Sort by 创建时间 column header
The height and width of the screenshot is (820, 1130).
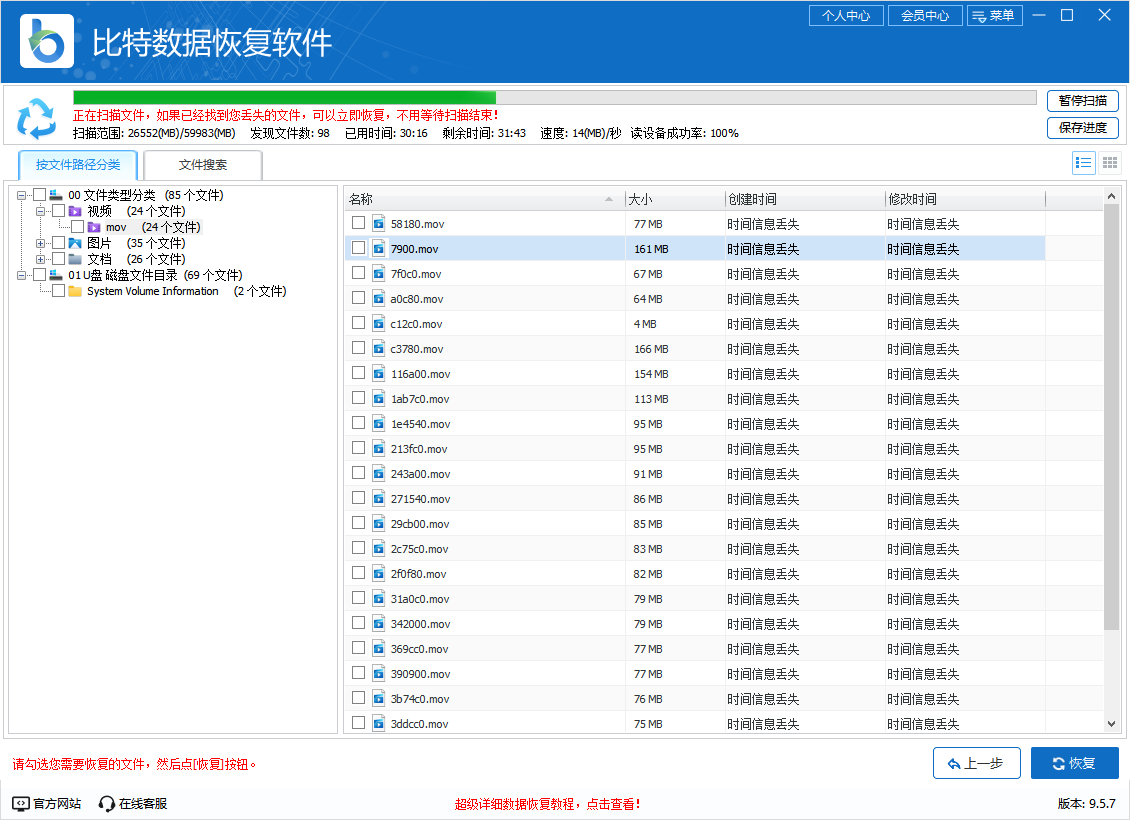(x=805, y=199)
